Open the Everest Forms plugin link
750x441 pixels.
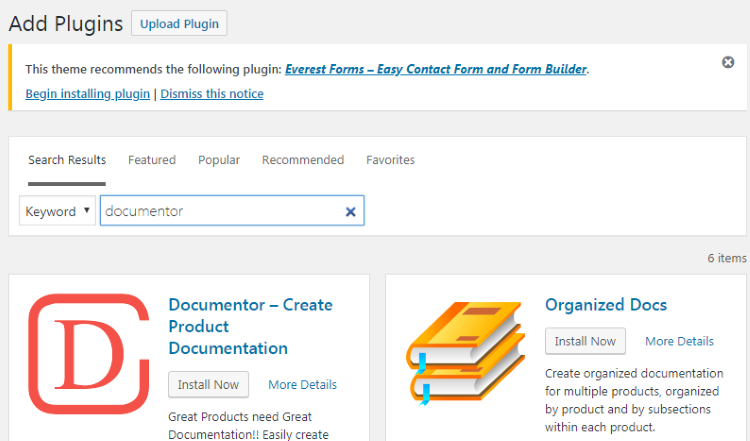click(436, 69)
